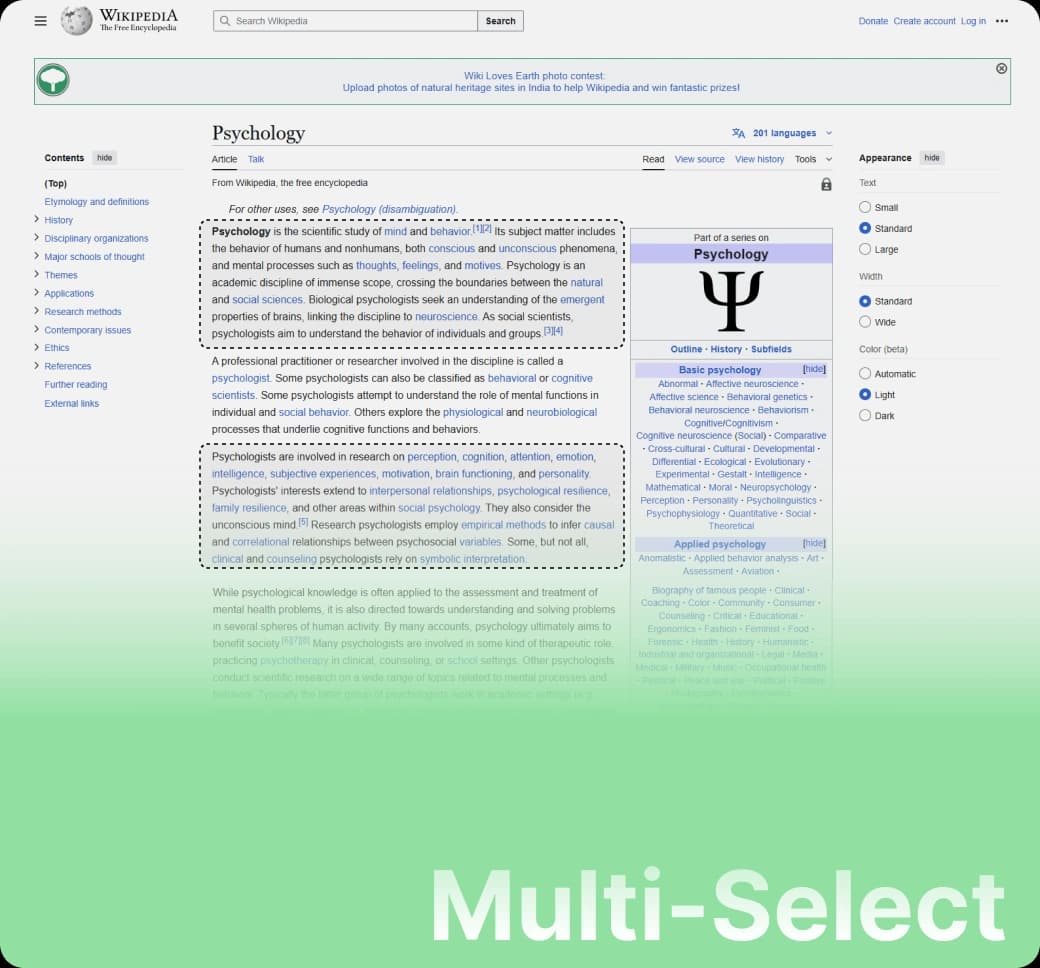Click the Create account link
1040x968 pixels.
pyautogui.click(x=923, y=21)
